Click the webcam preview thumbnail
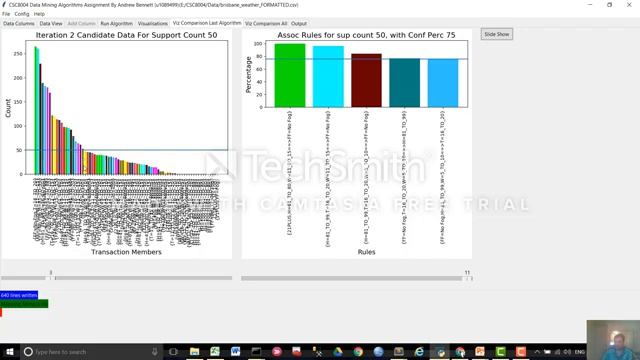Viewport: 640px width, 360px height. coord(613,340)
